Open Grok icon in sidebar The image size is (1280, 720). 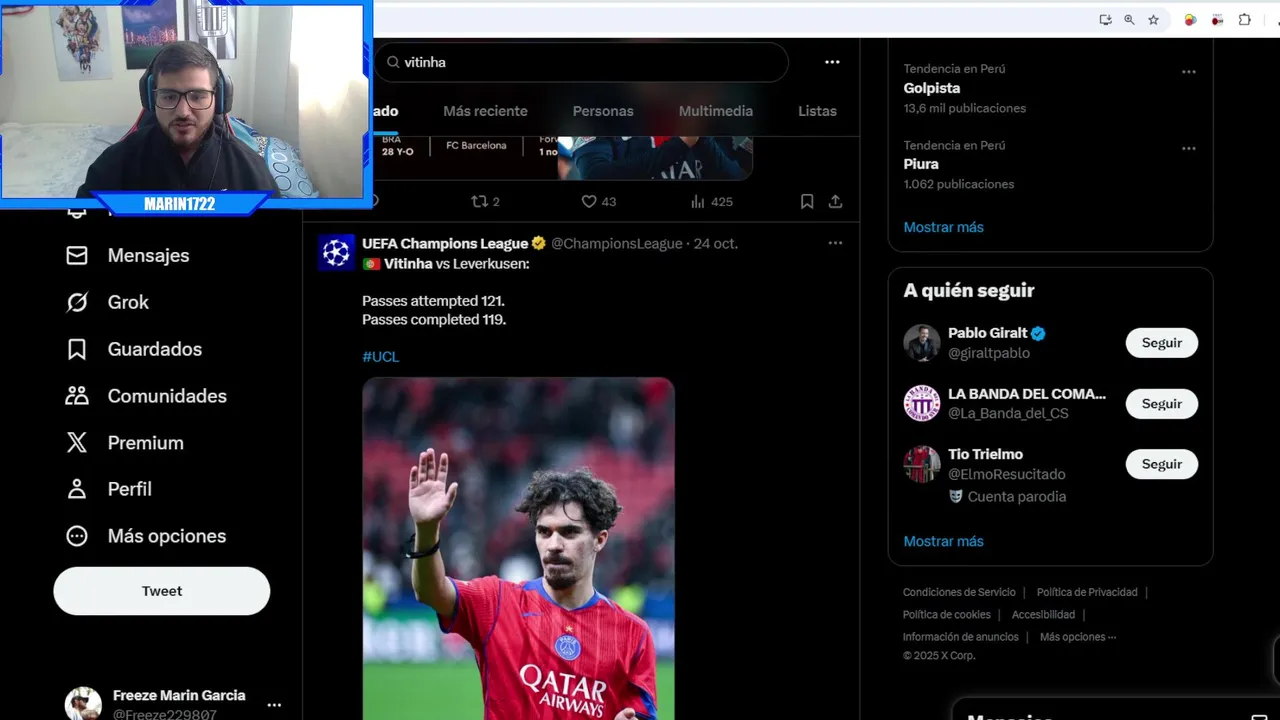[77, 302]
